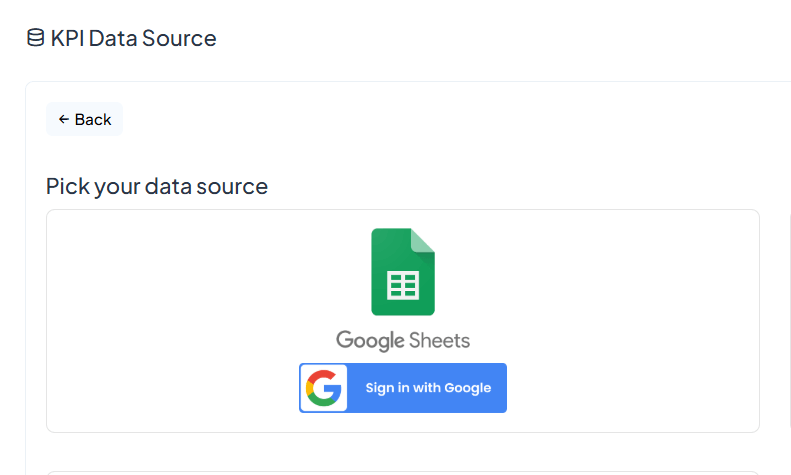Click the multicolored Google G logo

tap(324, 388)
